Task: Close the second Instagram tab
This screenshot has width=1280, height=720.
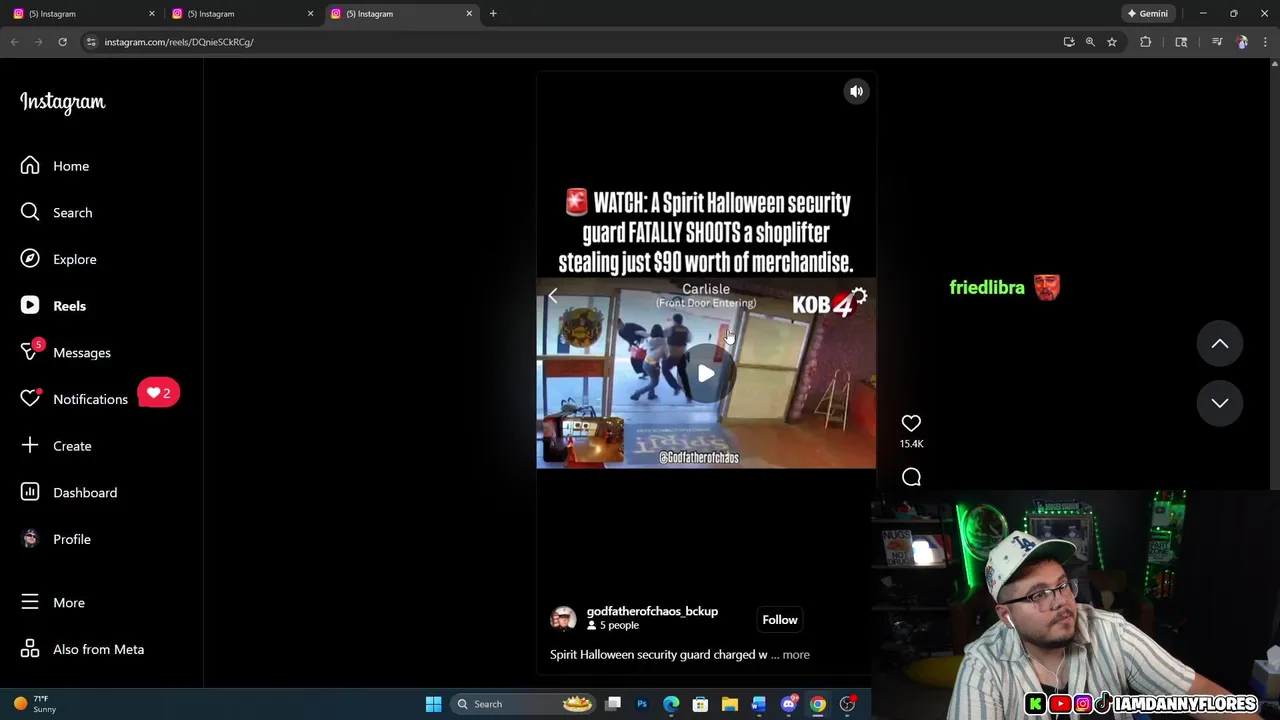Action: click(310, 14)
